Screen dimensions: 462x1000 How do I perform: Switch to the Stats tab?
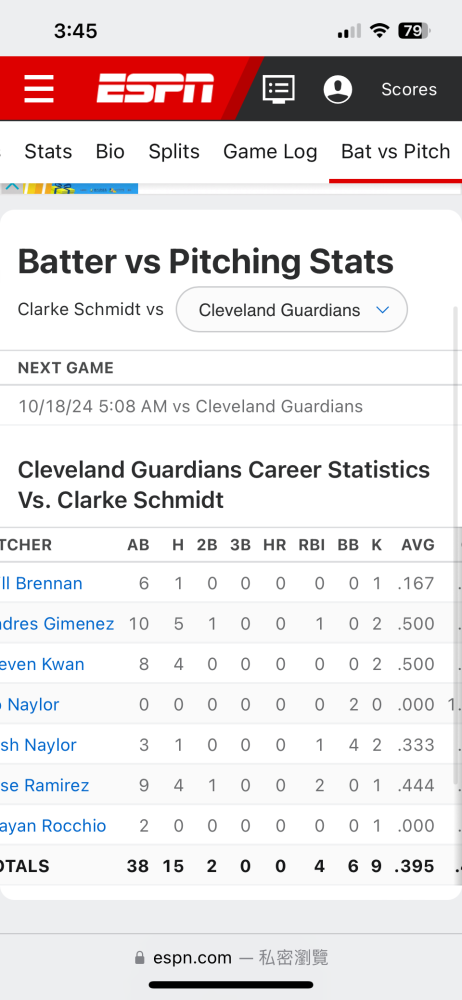[x=48, y=151]
